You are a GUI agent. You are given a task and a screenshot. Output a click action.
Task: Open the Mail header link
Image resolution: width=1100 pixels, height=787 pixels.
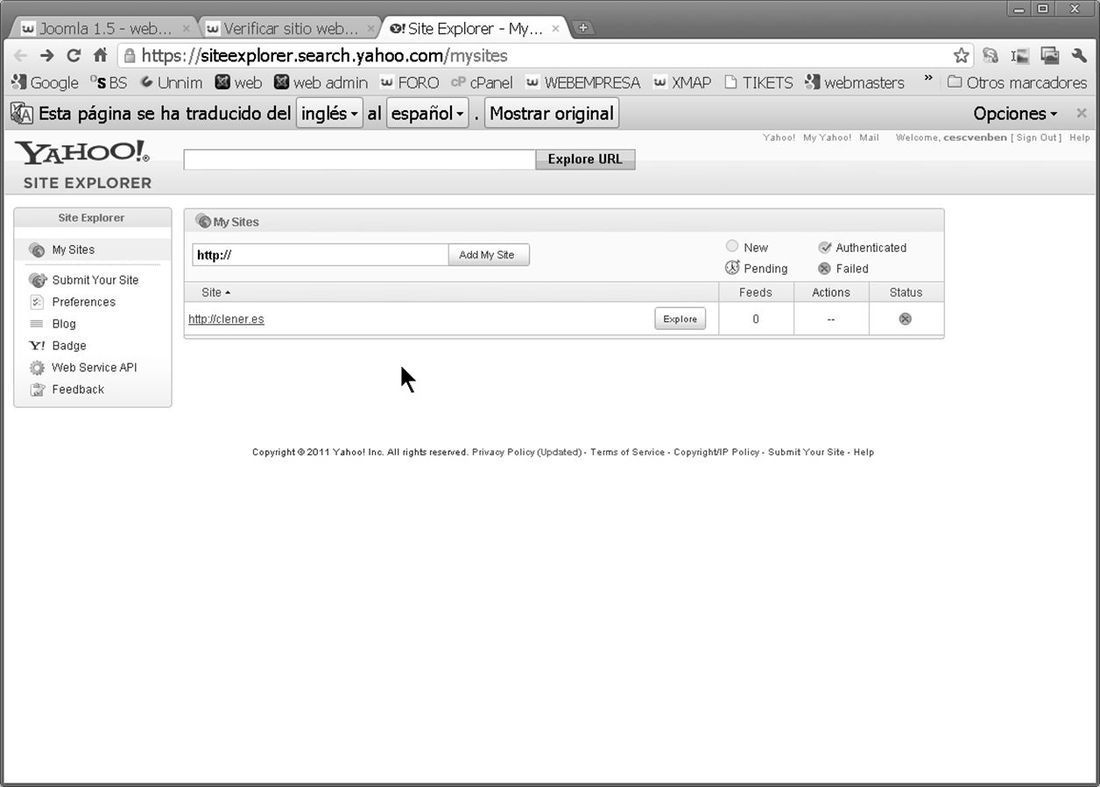click(869, 137)
